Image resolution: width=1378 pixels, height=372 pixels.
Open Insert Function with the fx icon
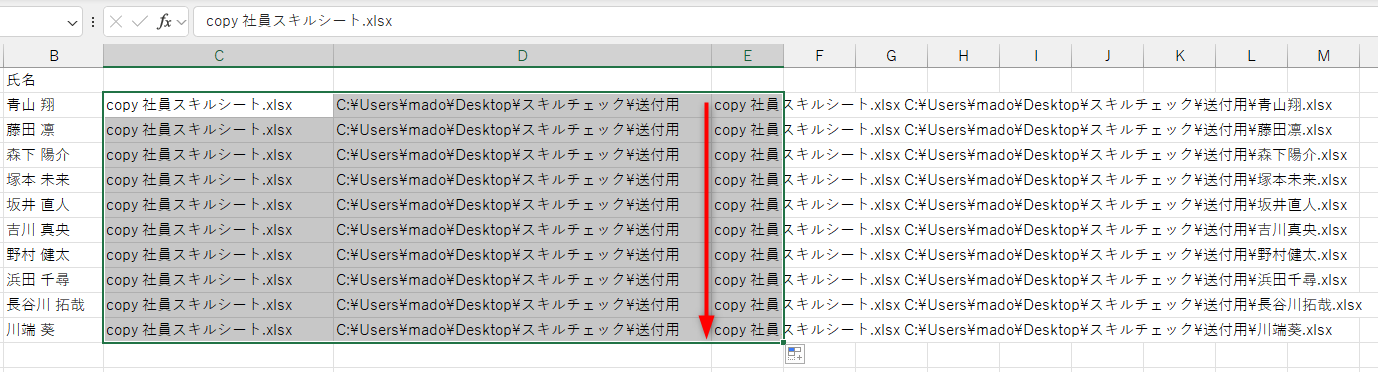[165, 22]
